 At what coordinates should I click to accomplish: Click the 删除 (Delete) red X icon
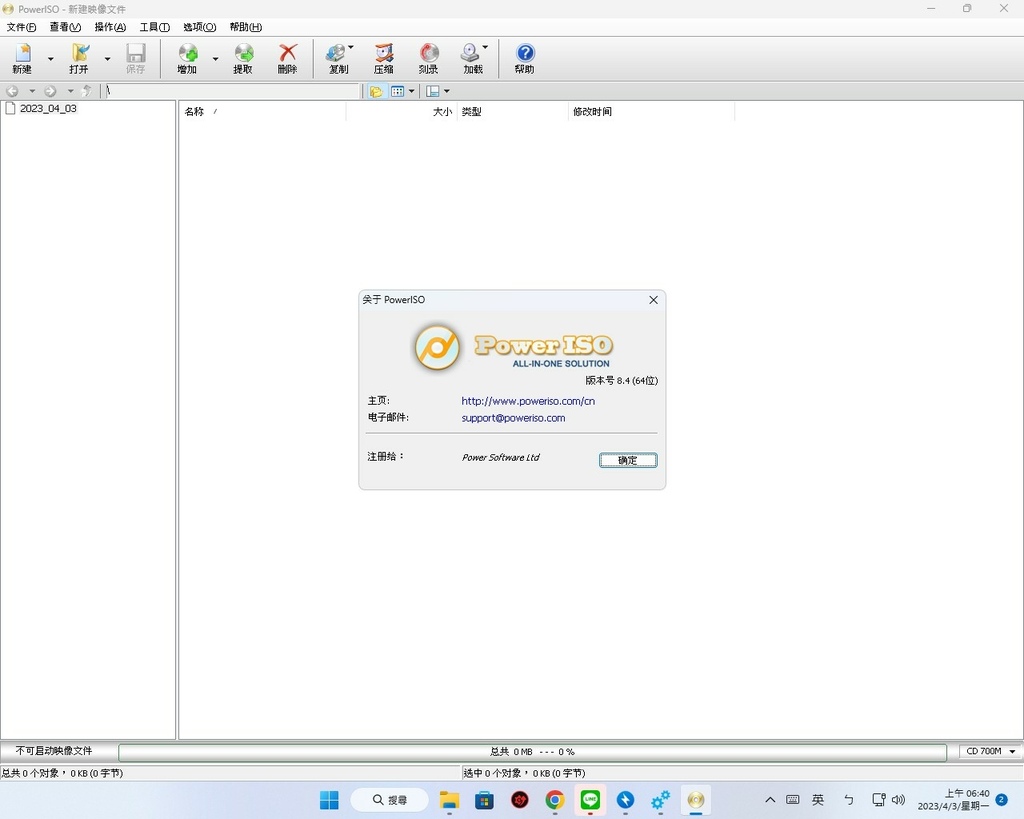click(x=287, y=58)
